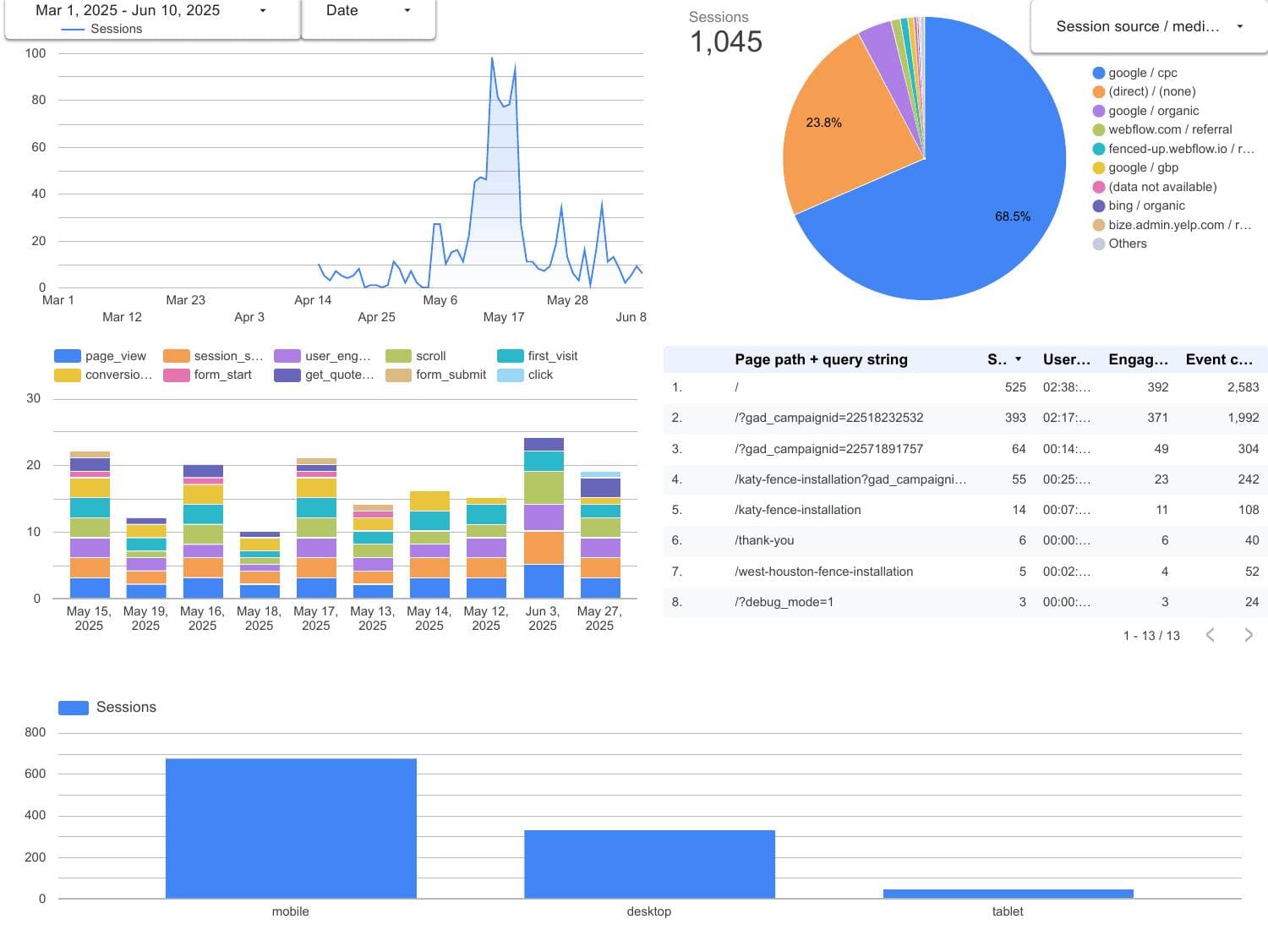Click the next page arrow under the table
1268x952 pixels.
click(x=1248, y=635)
